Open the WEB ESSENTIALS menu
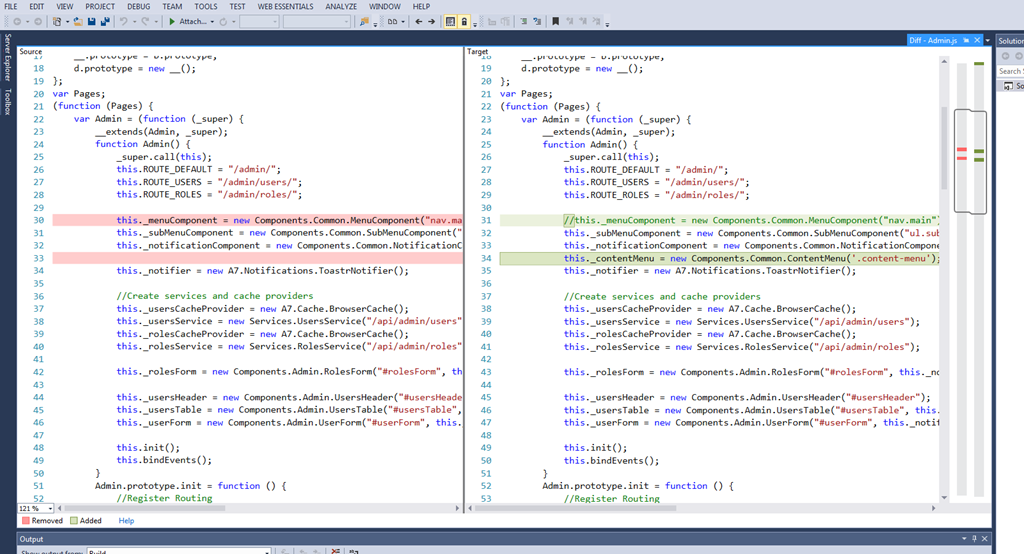This screenshot has height=554, width=1024. click(x=285, y=7)
